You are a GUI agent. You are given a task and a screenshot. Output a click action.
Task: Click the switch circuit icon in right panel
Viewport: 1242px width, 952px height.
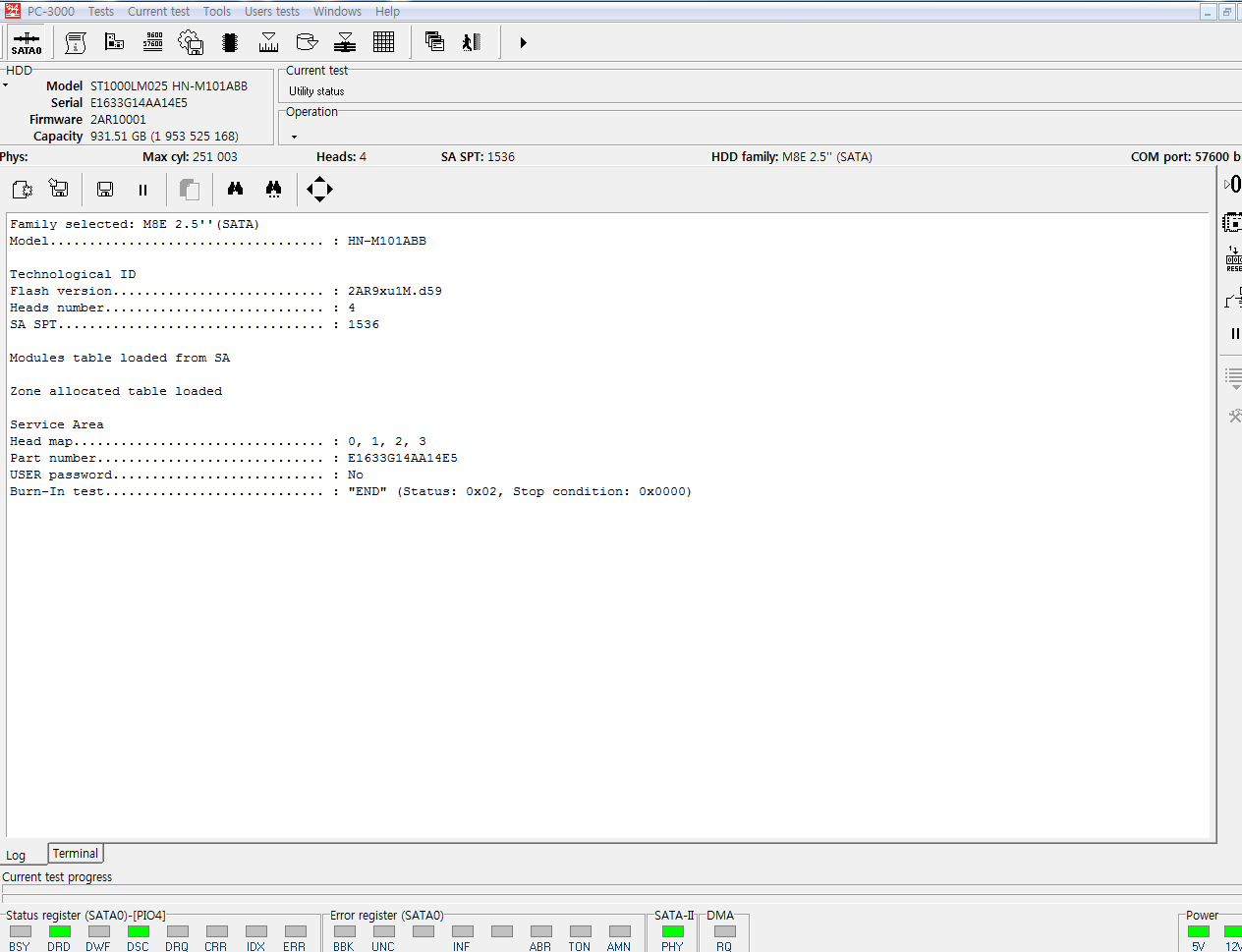1233,298
